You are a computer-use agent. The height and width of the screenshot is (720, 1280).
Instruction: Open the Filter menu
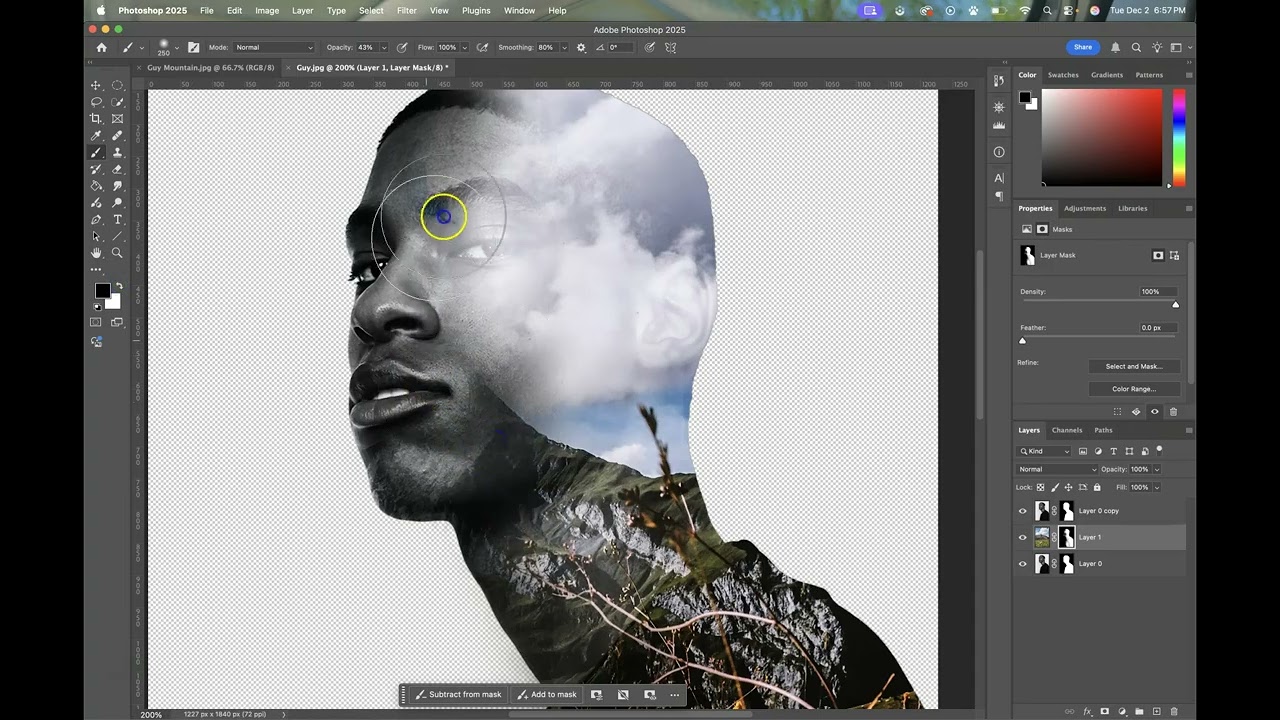click(x=406, y=10)
